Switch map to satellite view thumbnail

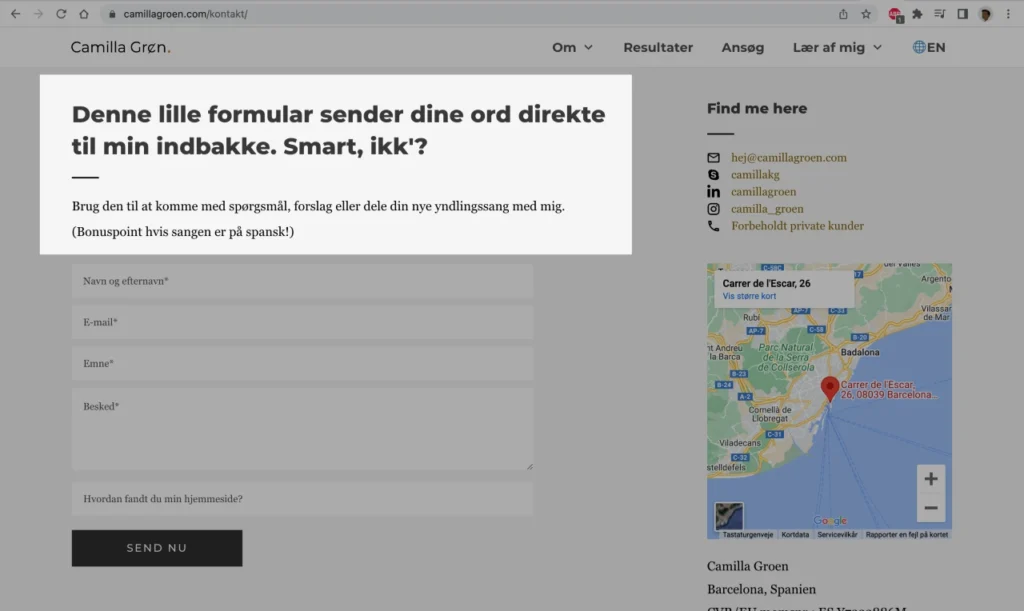click(x=729, y=515)
